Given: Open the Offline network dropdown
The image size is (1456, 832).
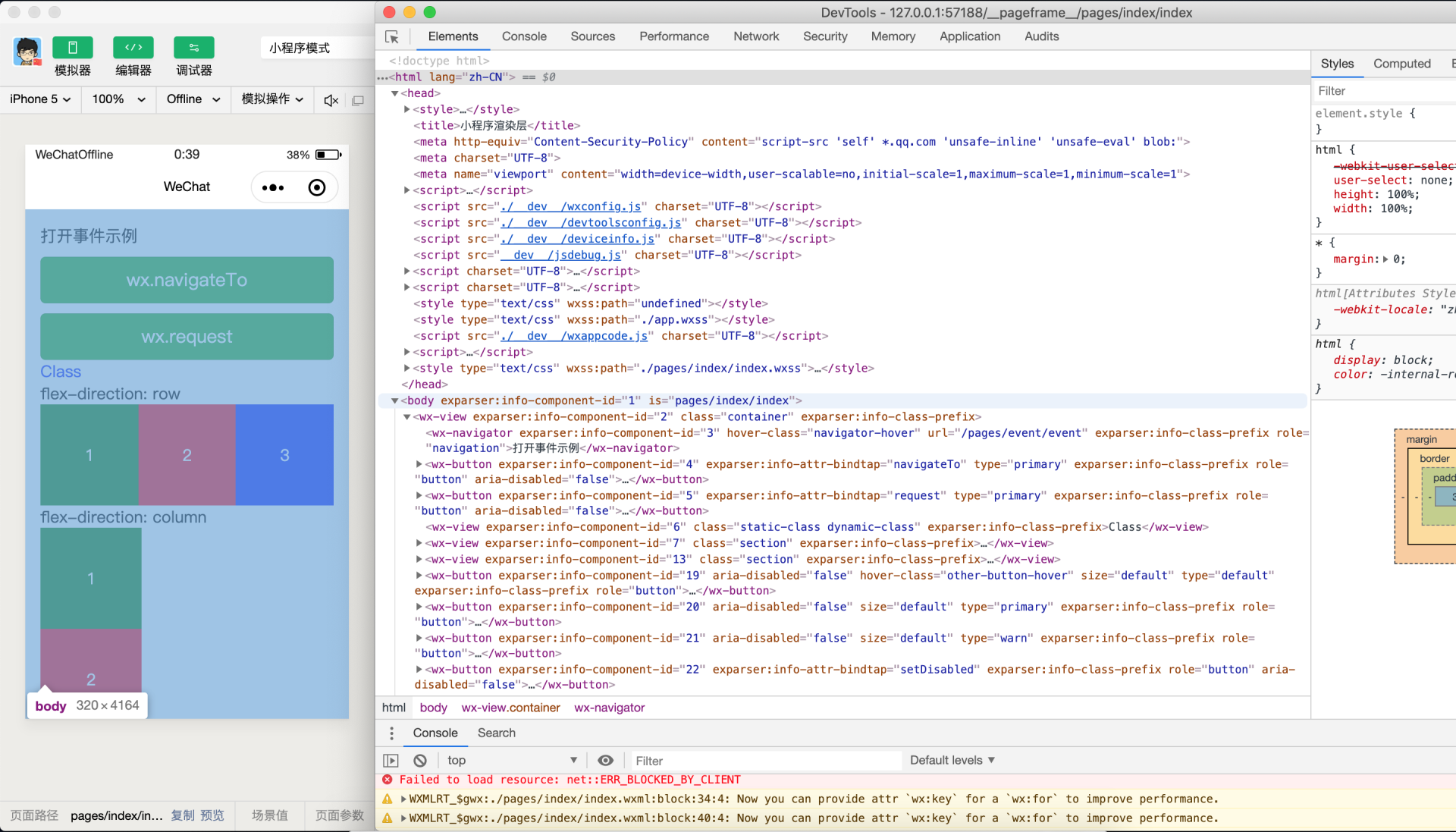Looking at the screenshot, I should tap(193, 99).
